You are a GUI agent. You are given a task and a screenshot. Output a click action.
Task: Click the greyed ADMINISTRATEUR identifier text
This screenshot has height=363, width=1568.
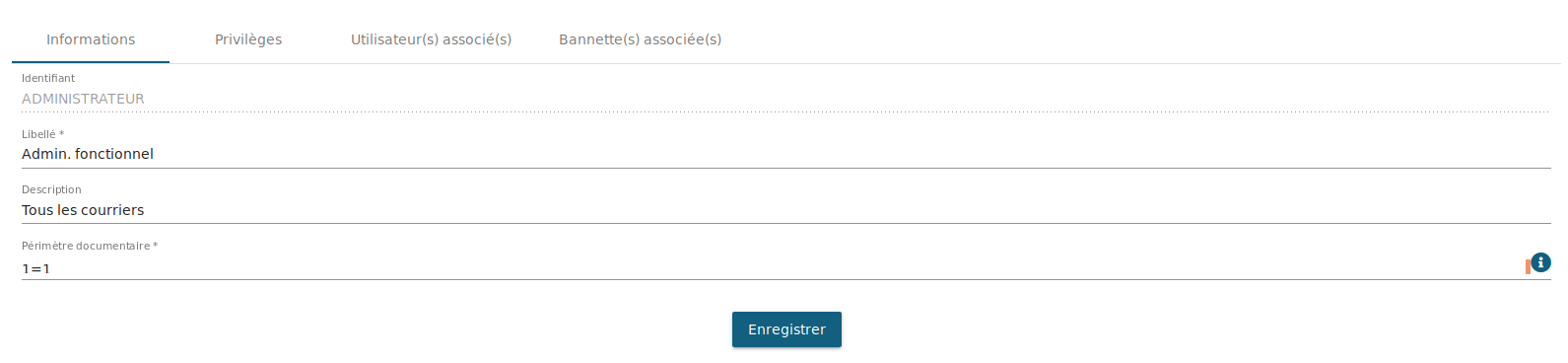(83, 99)
